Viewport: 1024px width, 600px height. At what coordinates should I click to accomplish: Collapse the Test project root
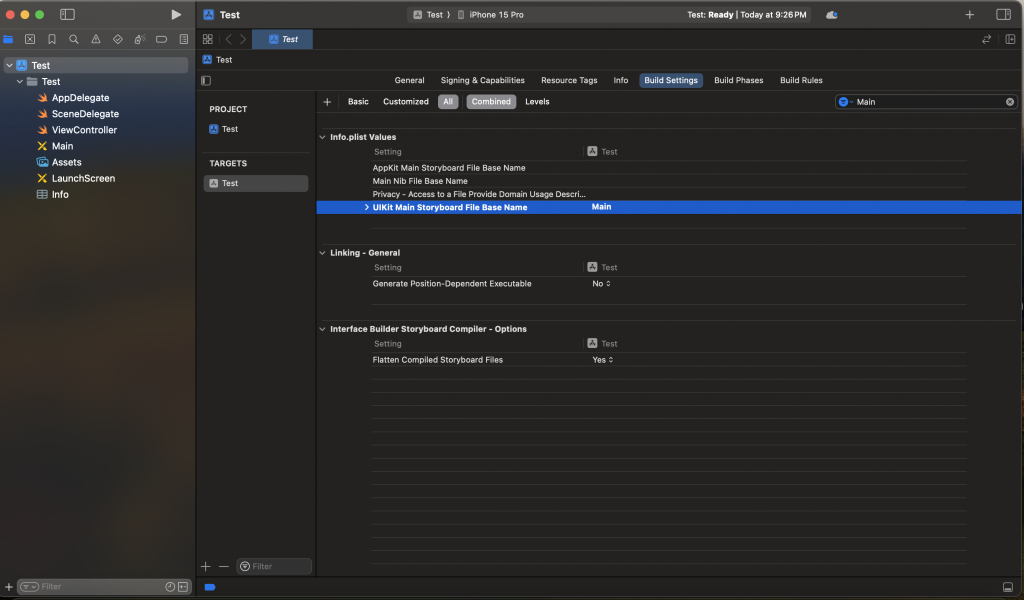(x=9, y=65)
